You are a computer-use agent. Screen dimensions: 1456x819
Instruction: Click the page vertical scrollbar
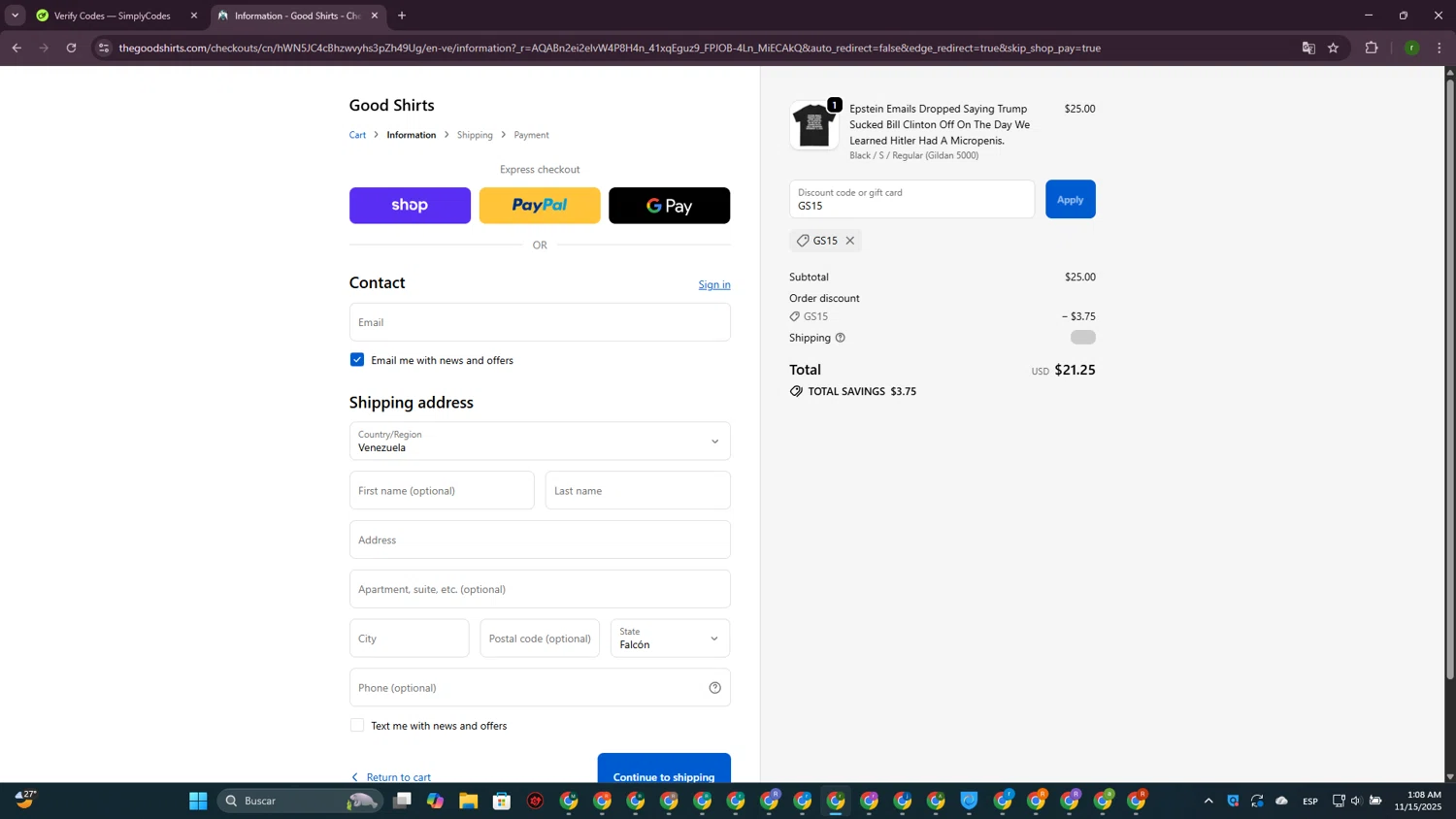(1450, 378)
